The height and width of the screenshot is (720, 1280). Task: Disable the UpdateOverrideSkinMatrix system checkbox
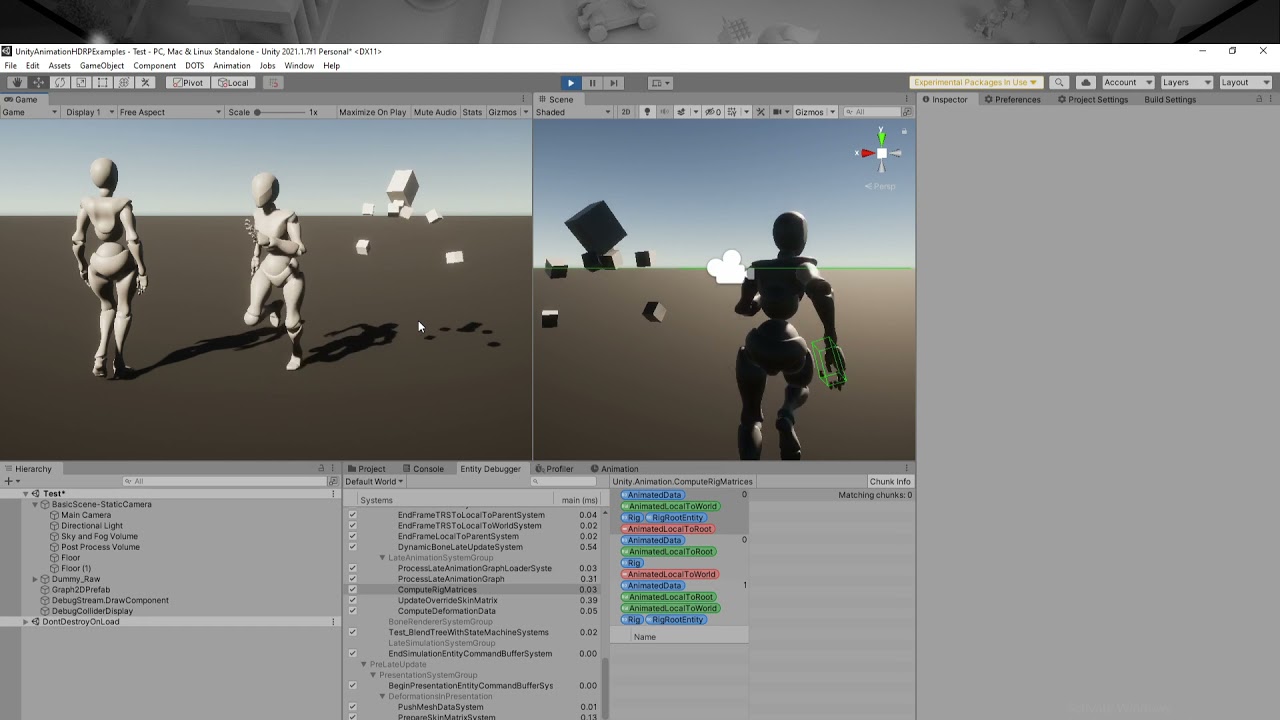pyautogui.click(x=352, y=600)
